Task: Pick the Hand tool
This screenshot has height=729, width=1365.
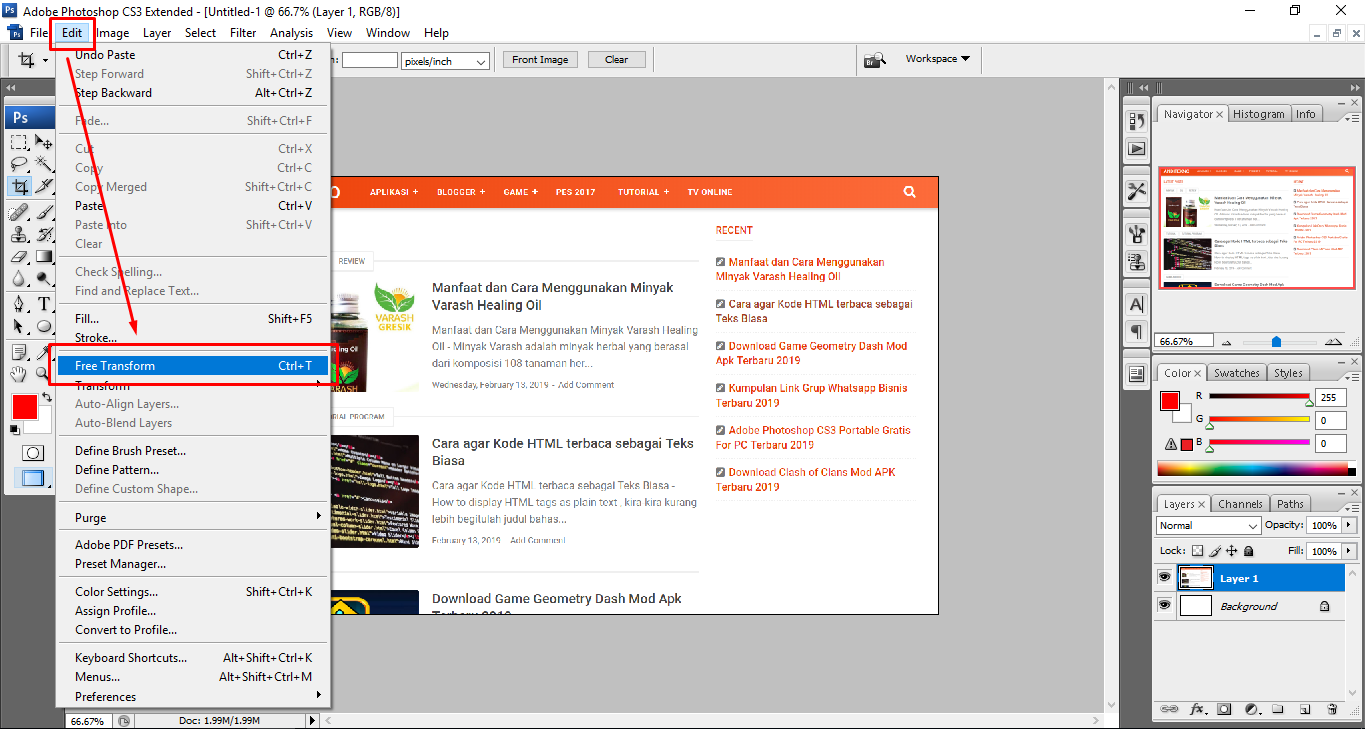Action: tap(19, 374)
